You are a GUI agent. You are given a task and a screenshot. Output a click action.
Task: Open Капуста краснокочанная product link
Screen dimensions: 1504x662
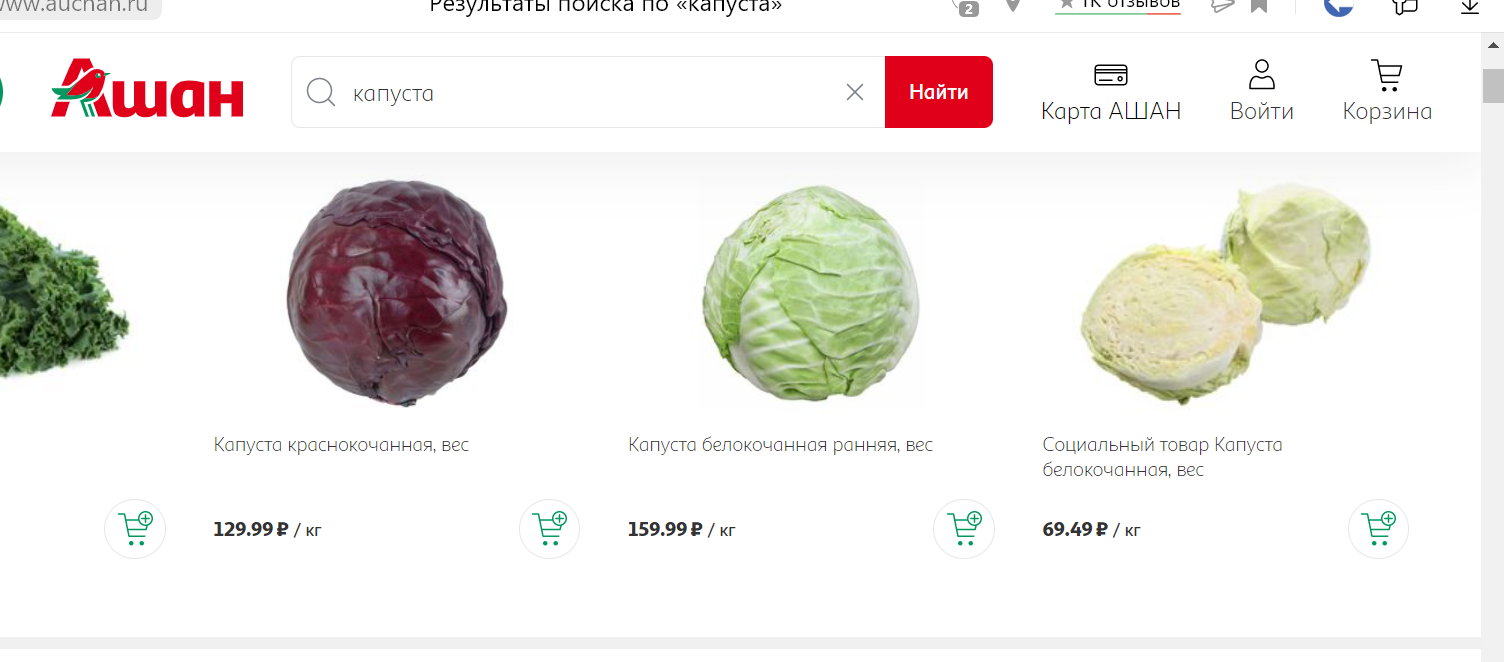click(x=341, y=445)
